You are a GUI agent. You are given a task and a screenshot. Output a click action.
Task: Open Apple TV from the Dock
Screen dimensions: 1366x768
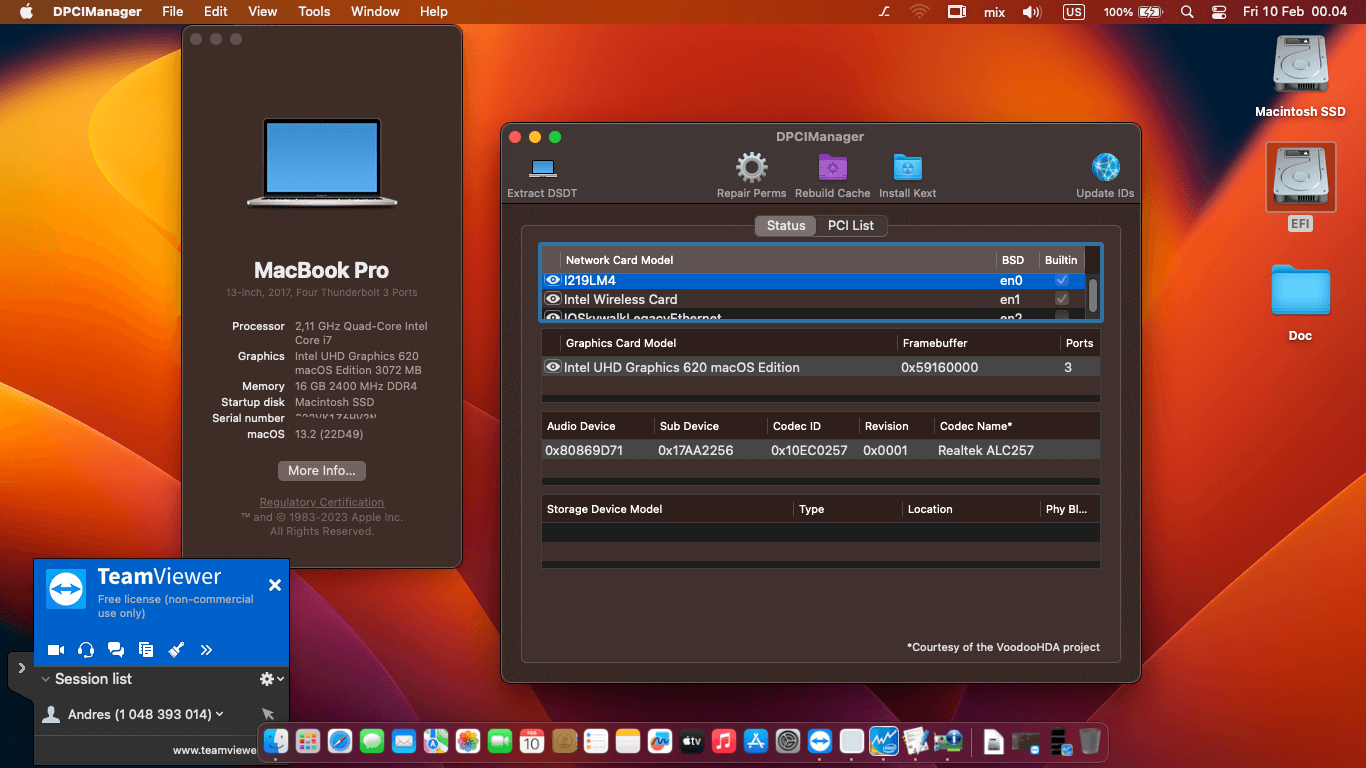point(692,741)
